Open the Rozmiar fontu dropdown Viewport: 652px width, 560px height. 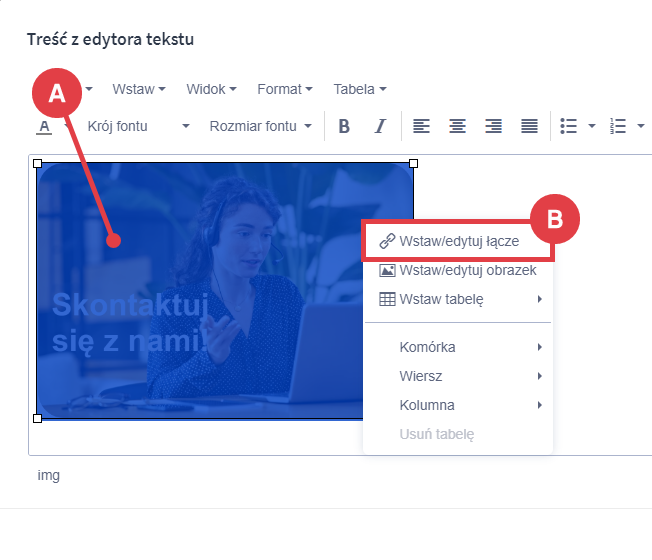coord(260,126)
